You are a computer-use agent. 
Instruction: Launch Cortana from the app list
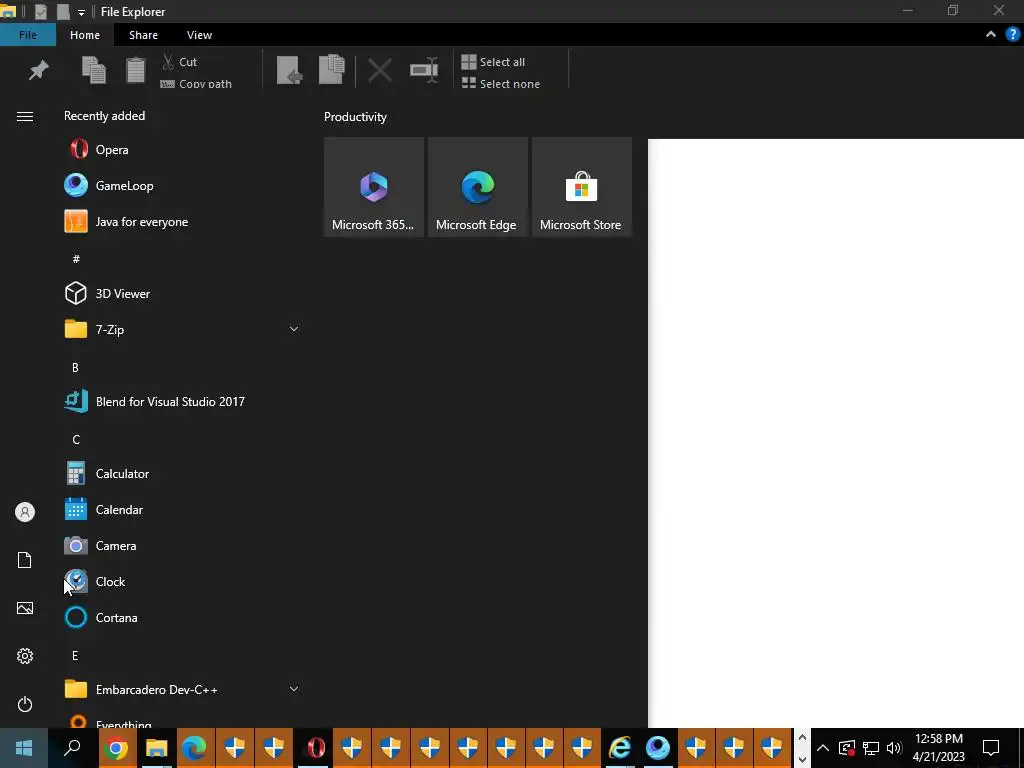180,617
